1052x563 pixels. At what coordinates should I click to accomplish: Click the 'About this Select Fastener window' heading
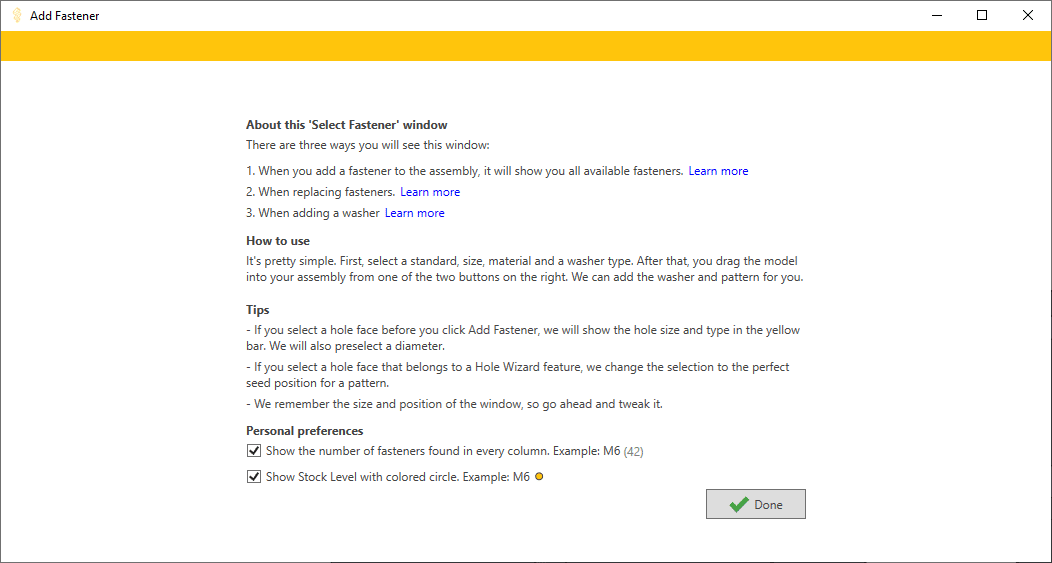(347, 125)
